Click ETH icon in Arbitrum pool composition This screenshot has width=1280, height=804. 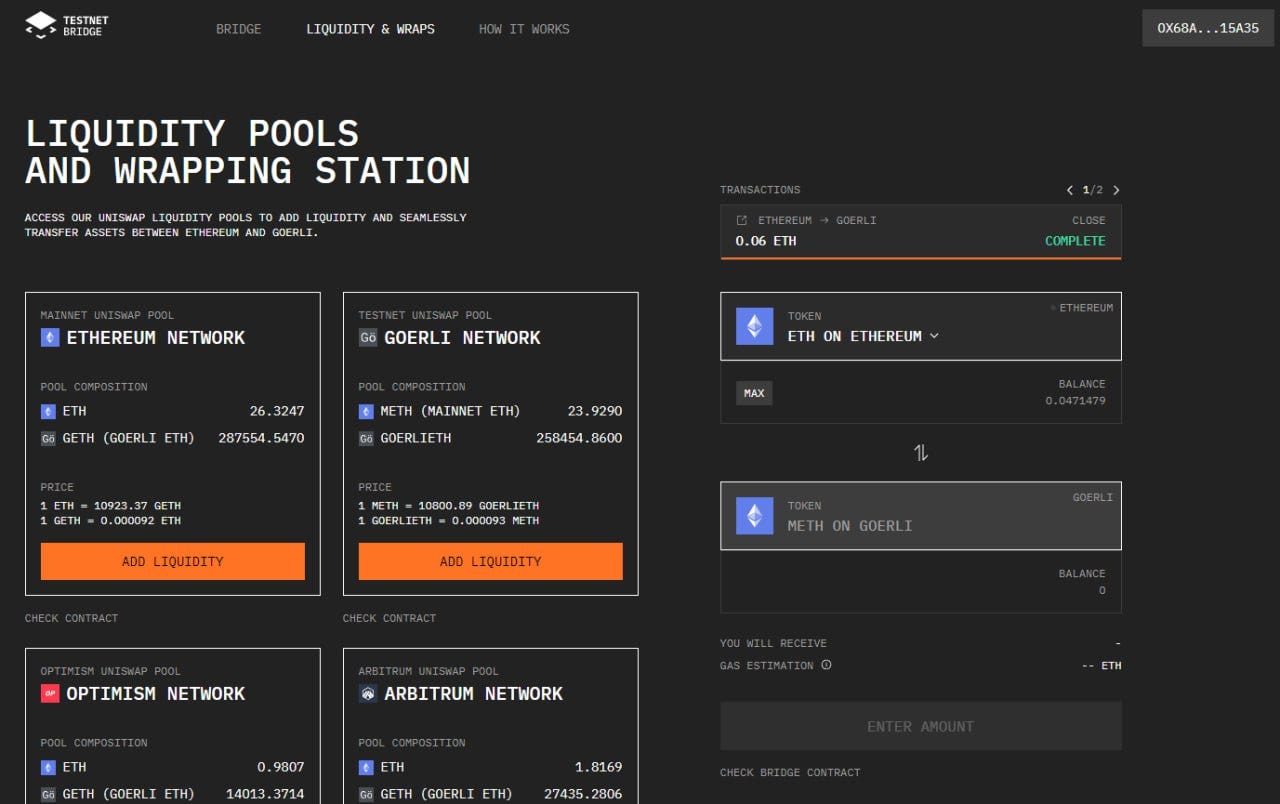(366, 767)
